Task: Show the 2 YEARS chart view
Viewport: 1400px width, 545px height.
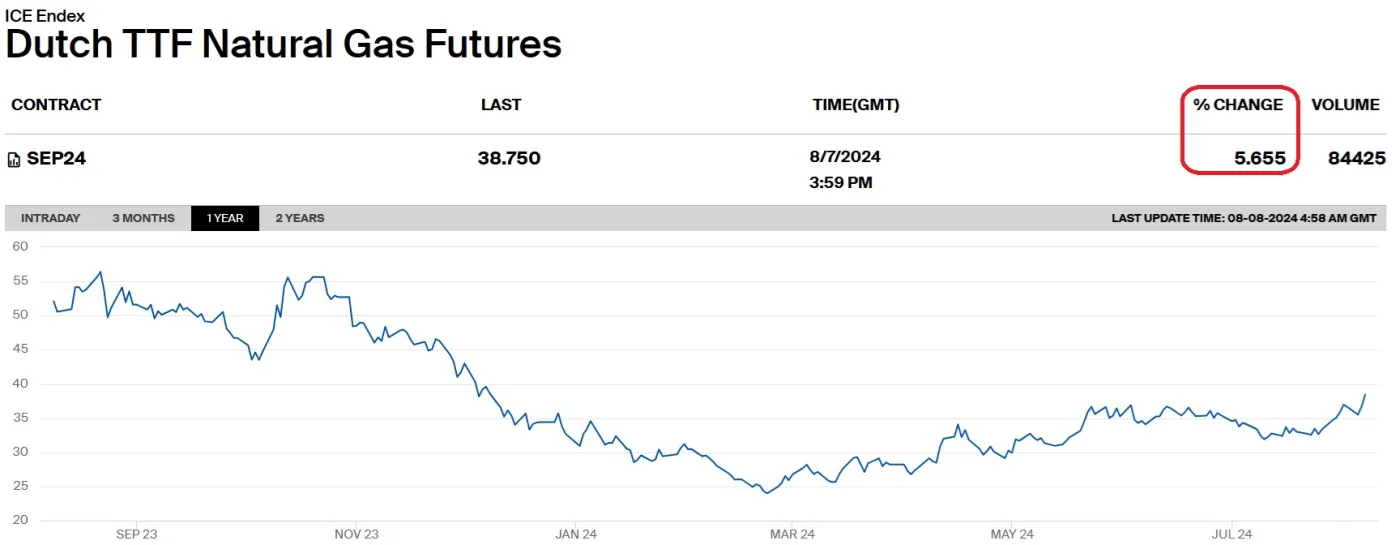Action: (x=300, y=218)
